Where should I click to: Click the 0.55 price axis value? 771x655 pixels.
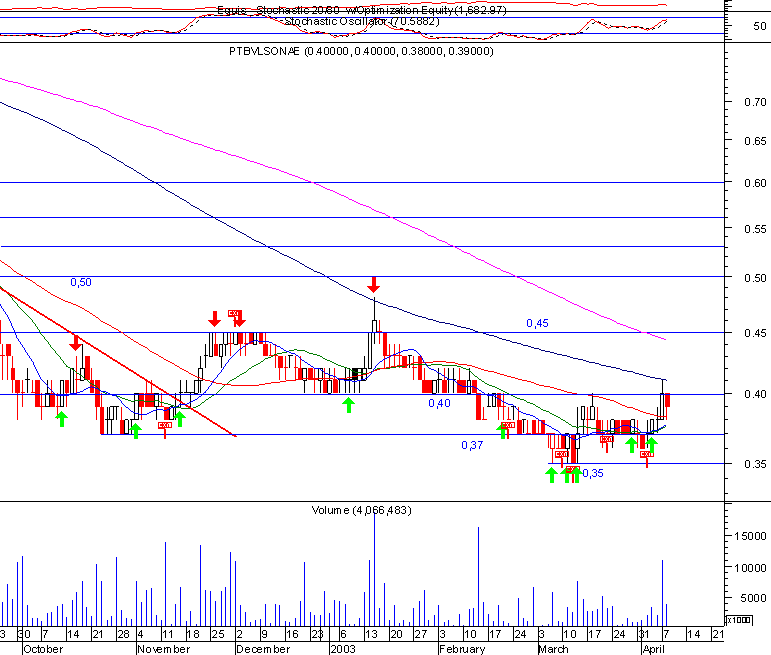(x=755, y=229)
